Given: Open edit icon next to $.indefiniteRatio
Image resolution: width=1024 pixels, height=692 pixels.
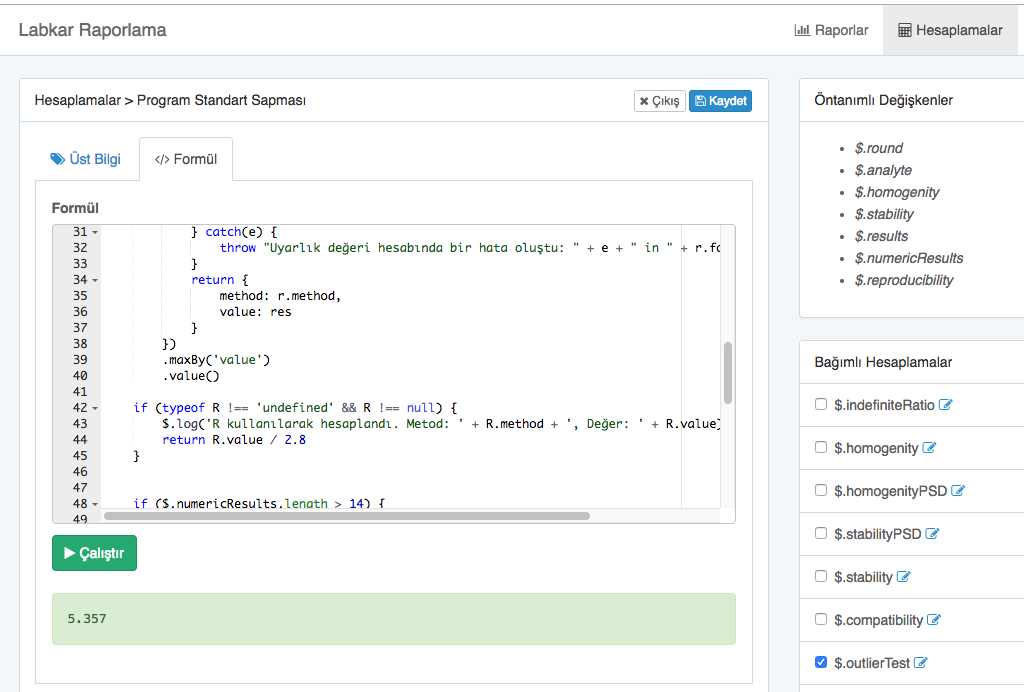Looking at the screenshot, I should point(945,405).
